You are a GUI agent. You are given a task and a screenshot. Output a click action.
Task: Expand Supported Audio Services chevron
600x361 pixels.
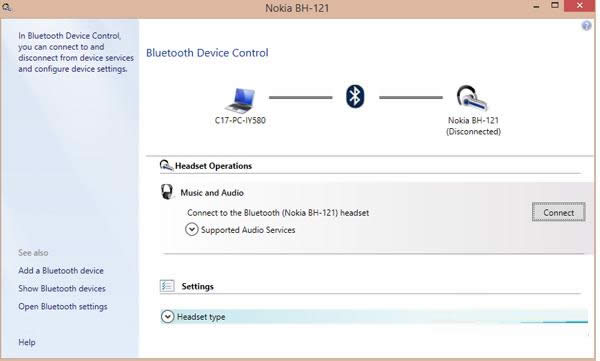pyautogui.click(x=191, y=230)
